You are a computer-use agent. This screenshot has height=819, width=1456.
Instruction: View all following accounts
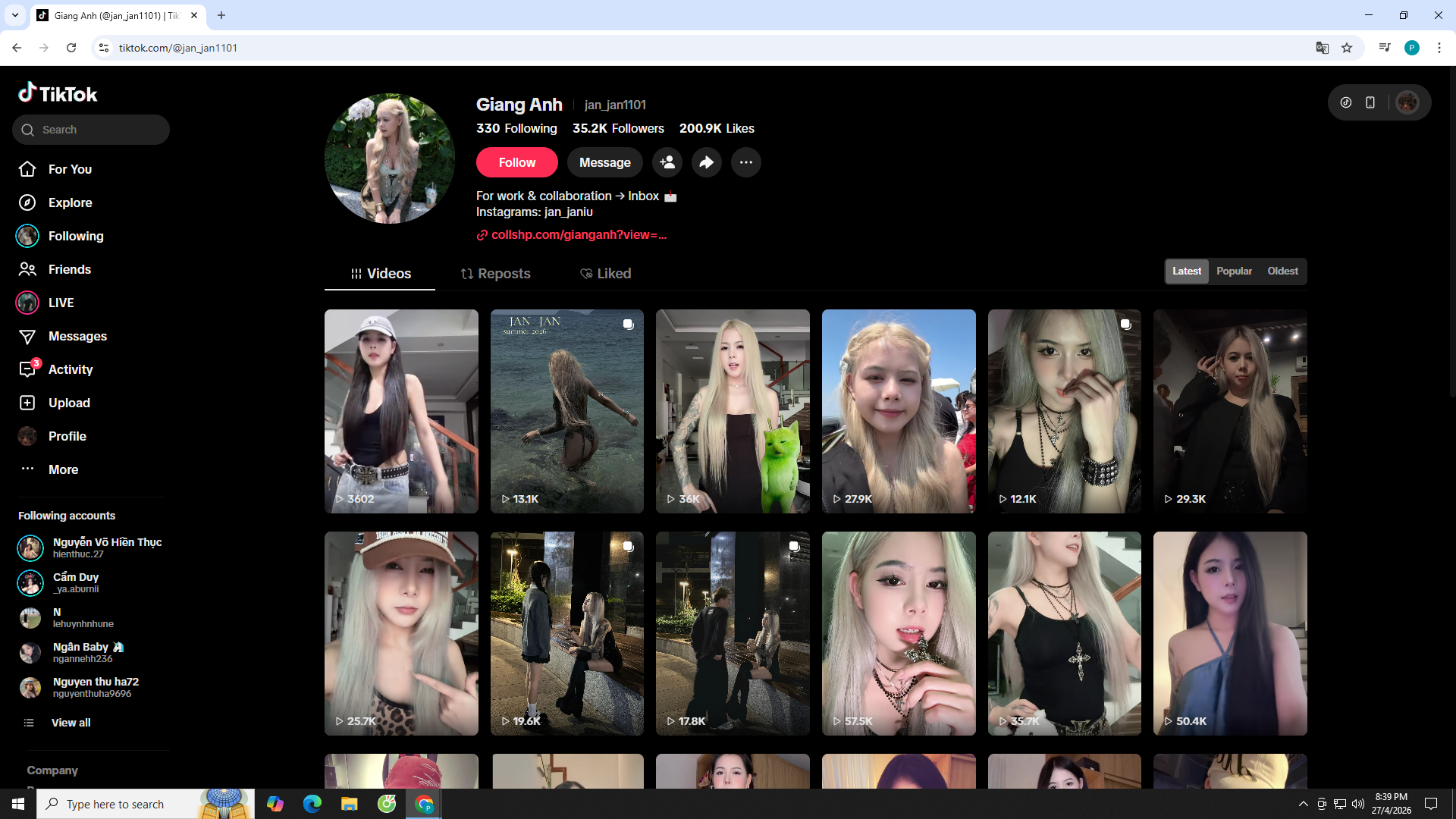(71, 723)
